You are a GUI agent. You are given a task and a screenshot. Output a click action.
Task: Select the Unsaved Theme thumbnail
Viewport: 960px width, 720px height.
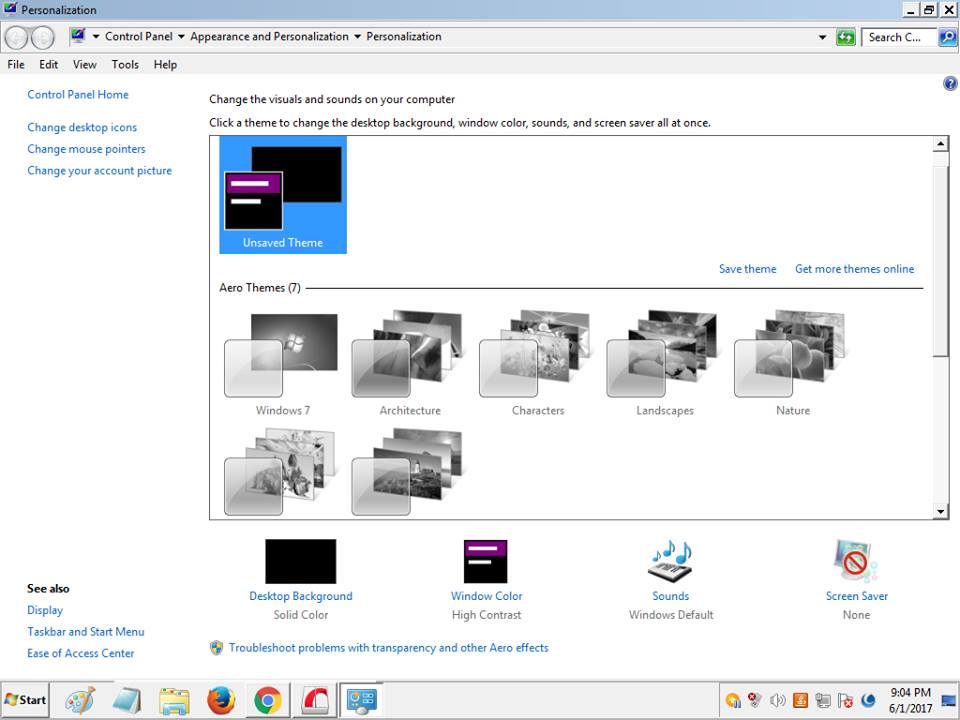pyautogui.click(x=283, y=195)
